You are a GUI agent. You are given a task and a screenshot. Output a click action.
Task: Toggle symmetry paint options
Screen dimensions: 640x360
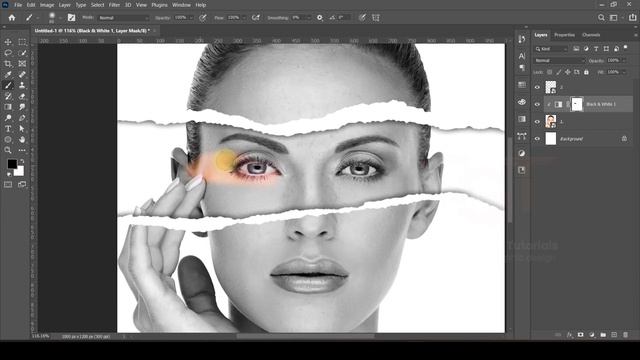(376, 18)
